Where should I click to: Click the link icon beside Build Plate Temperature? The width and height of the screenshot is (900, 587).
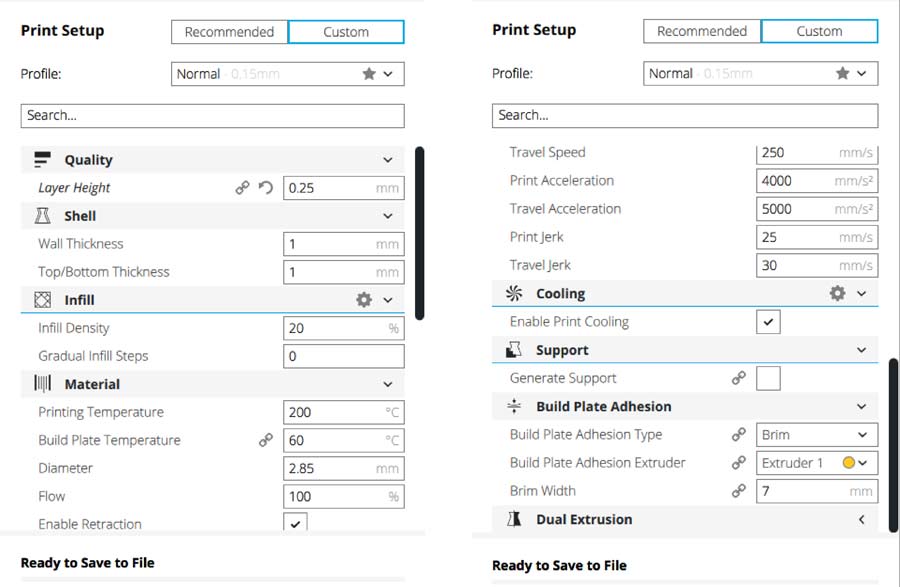[x=266, y=440]
